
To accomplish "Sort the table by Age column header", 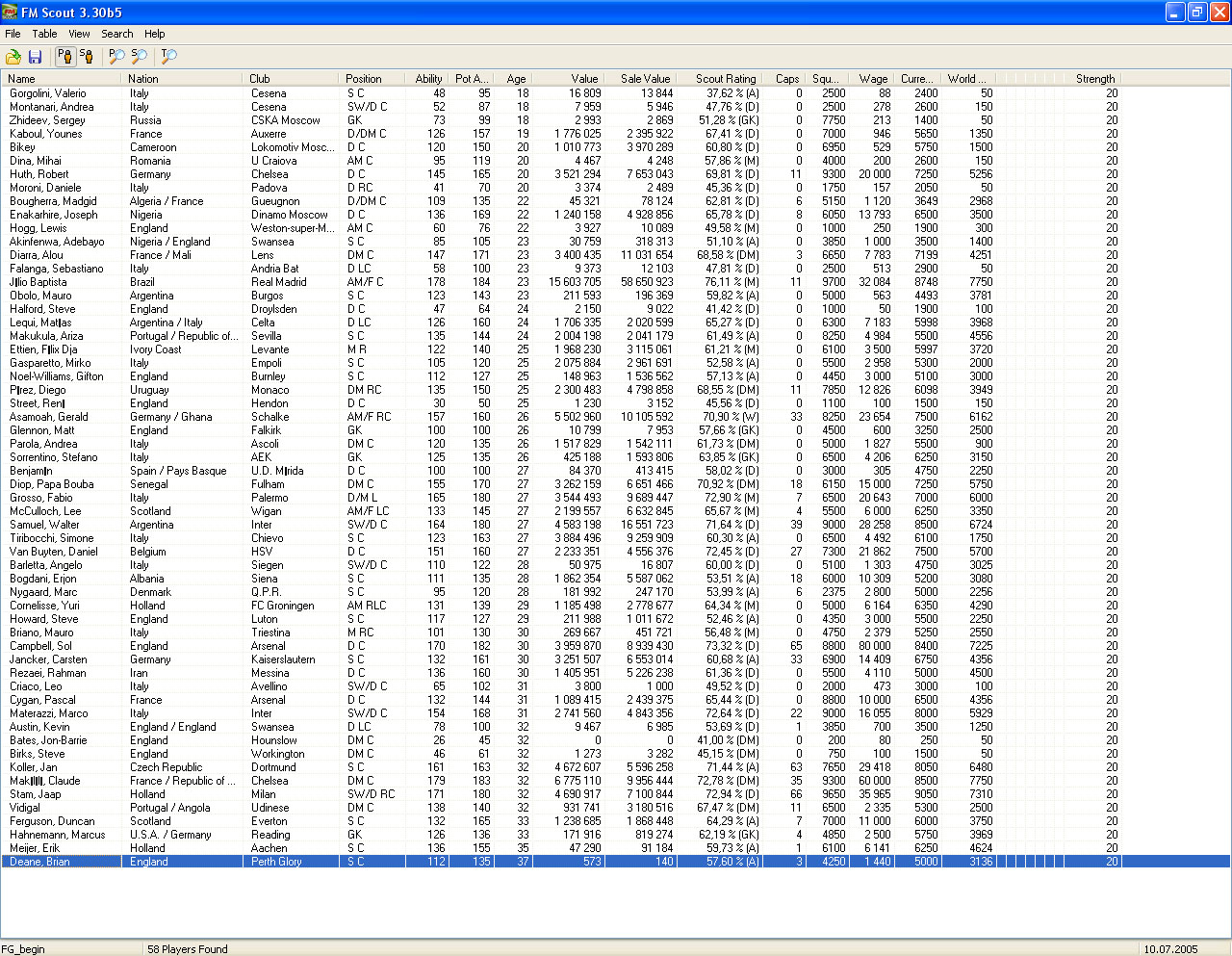I will (516, 79).
